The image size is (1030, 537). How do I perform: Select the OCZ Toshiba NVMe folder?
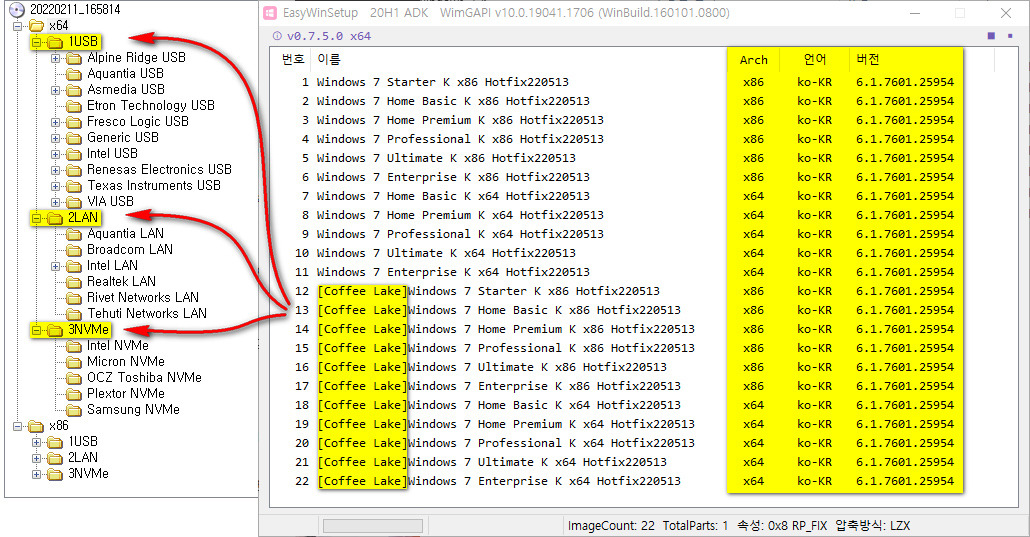coord(144,377)
